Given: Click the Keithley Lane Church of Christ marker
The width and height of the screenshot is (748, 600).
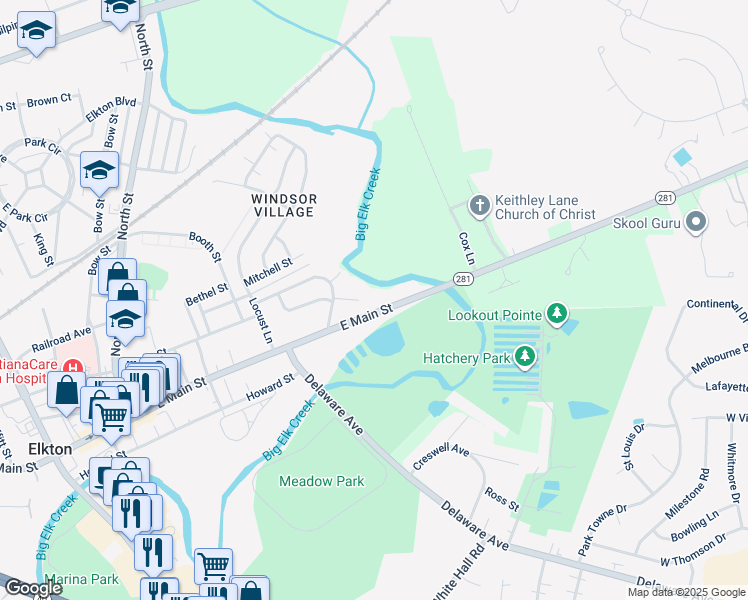Looking at the screenshot, I should (x=479, y=206).
